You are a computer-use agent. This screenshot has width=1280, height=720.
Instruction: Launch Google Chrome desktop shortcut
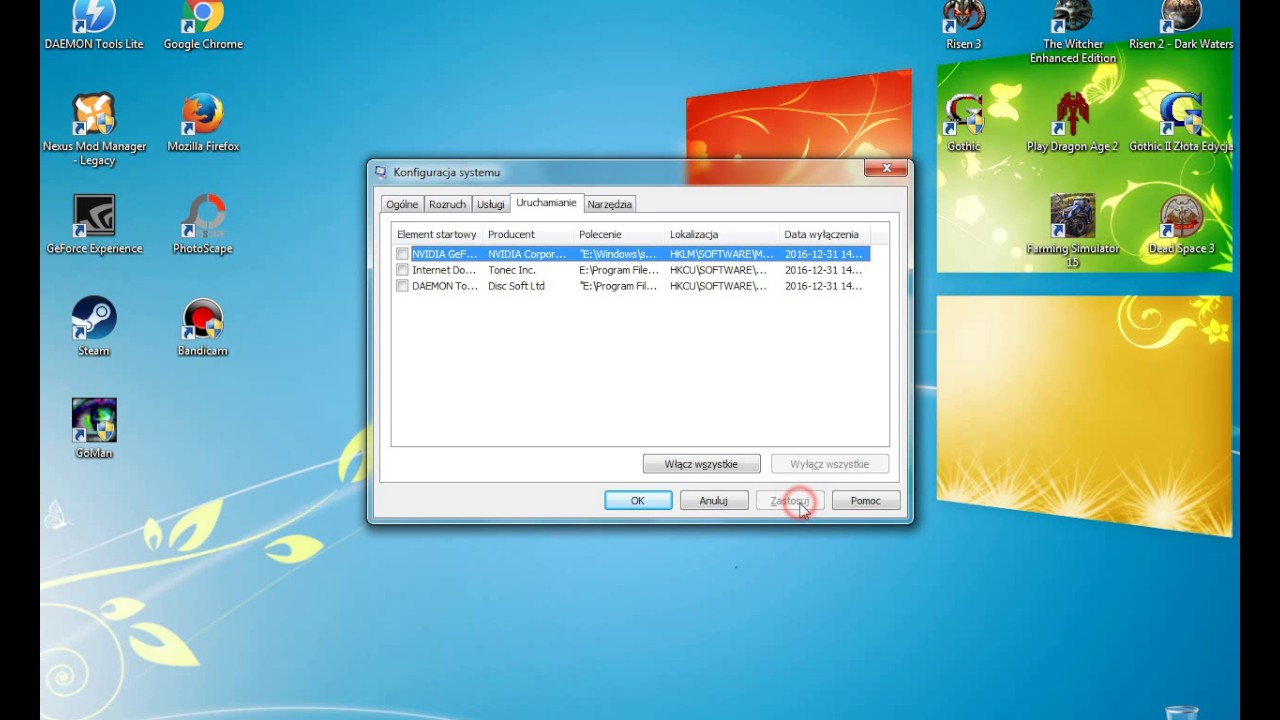[x=203, y=25]
